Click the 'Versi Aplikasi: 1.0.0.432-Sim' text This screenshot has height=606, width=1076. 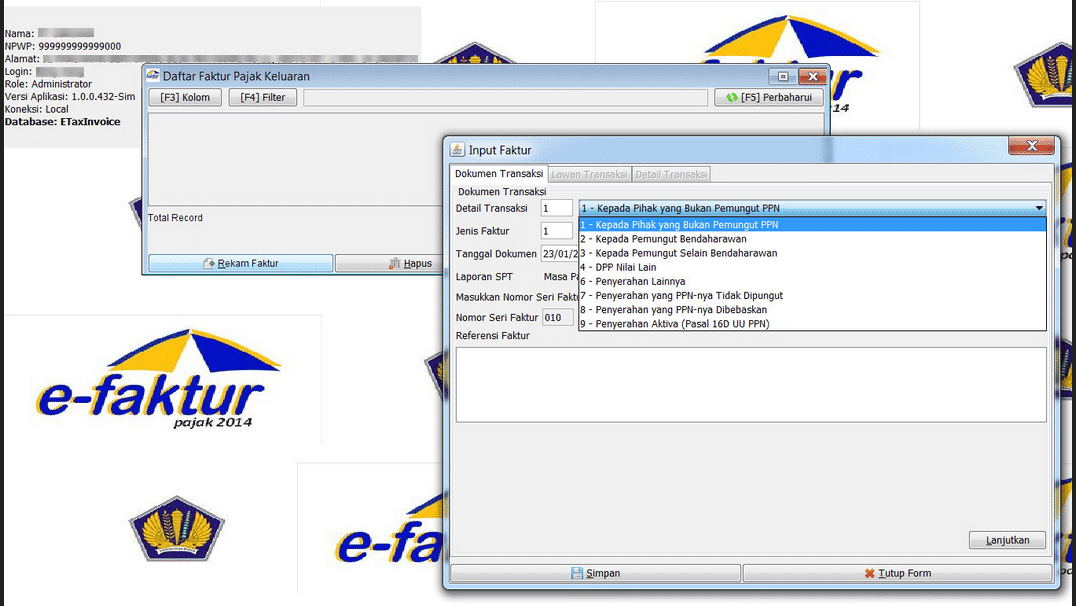70,96
